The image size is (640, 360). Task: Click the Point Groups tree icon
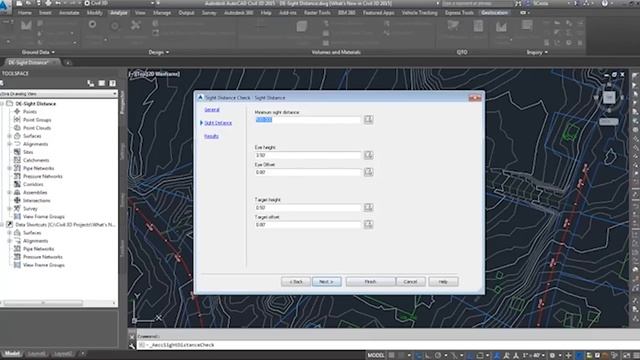tap(17, 120)
